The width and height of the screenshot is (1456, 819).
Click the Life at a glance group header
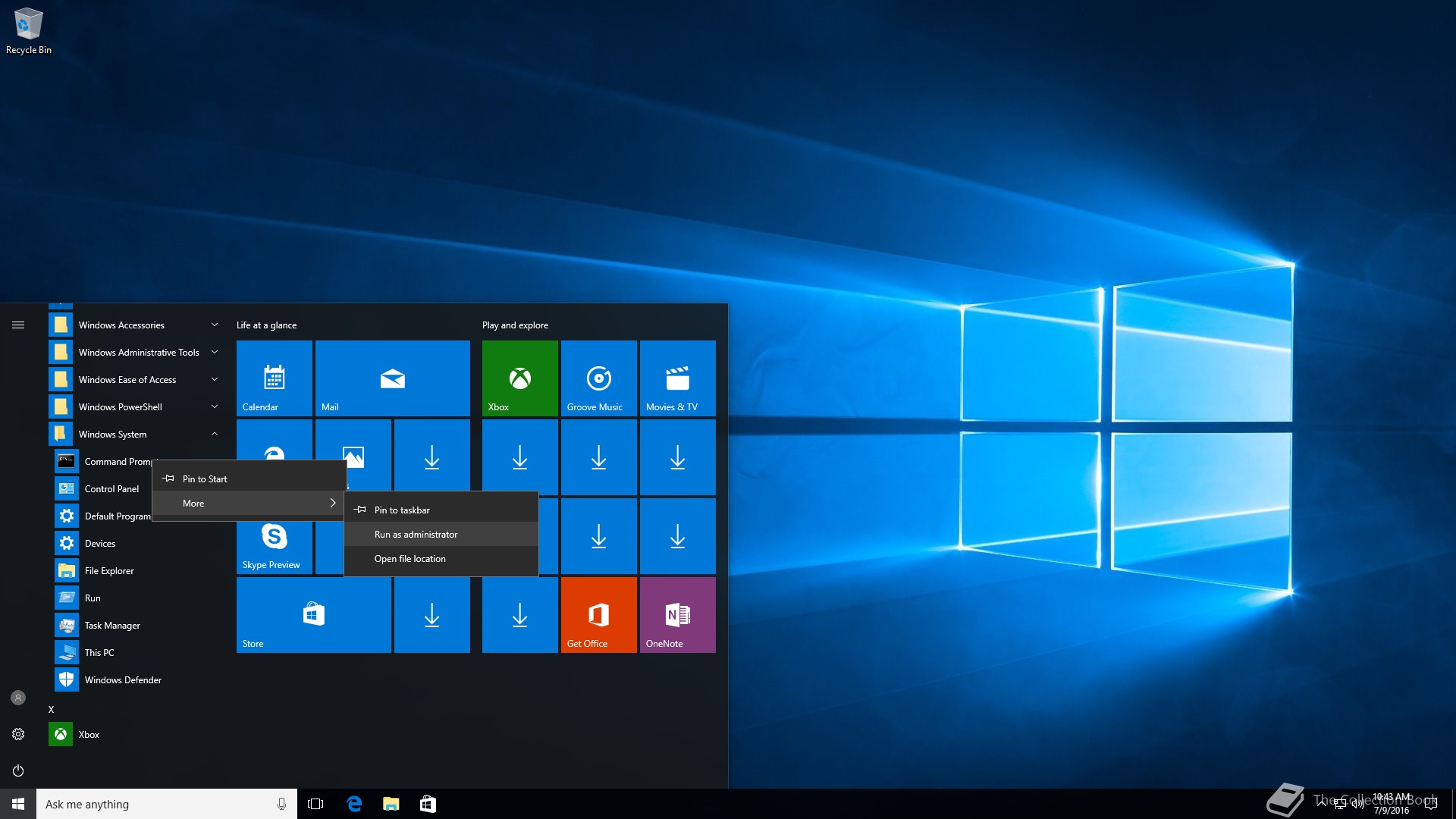point(266,325)
